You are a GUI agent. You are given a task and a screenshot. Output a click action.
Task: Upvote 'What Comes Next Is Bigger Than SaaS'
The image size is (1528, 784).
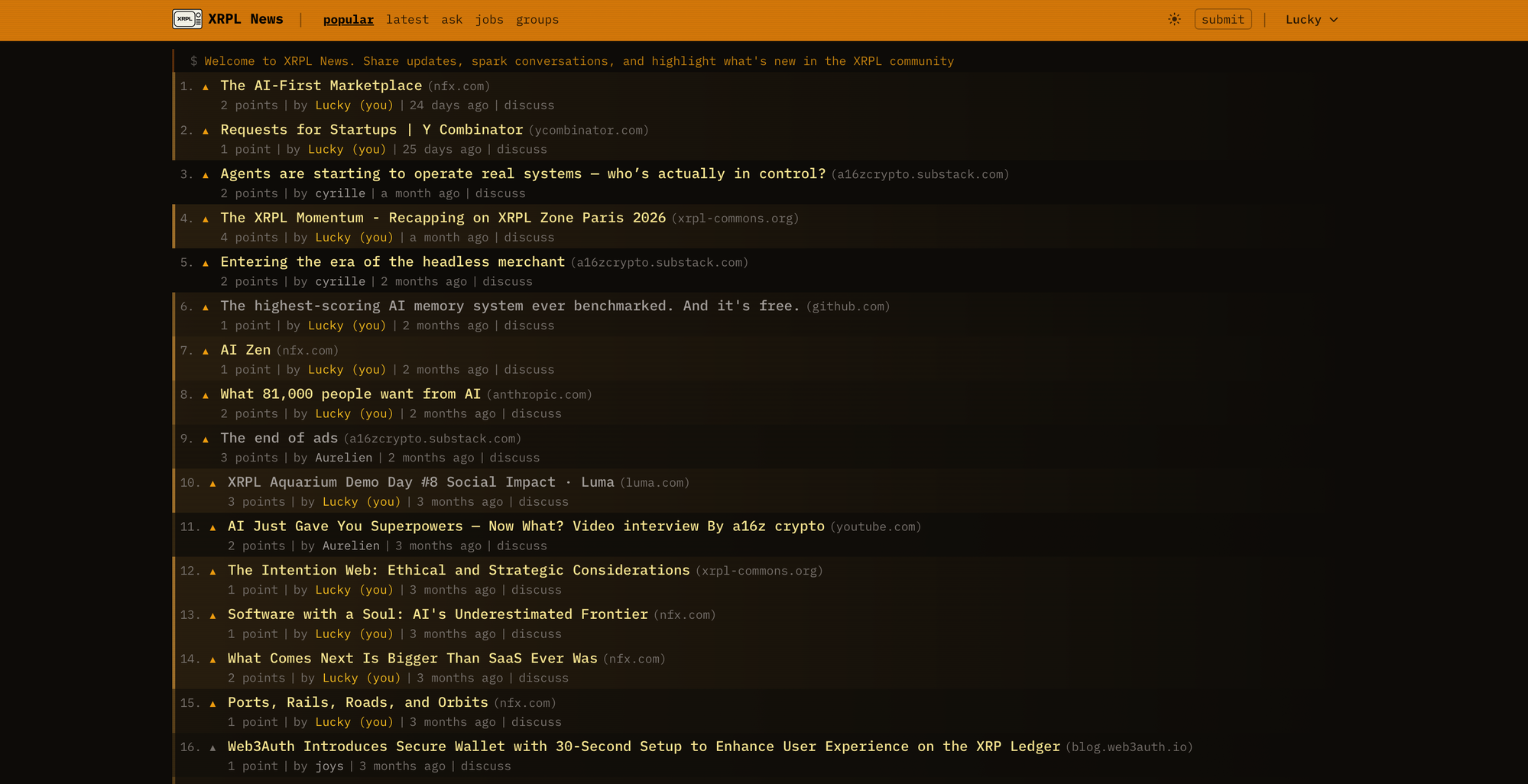tap(212, 660)
